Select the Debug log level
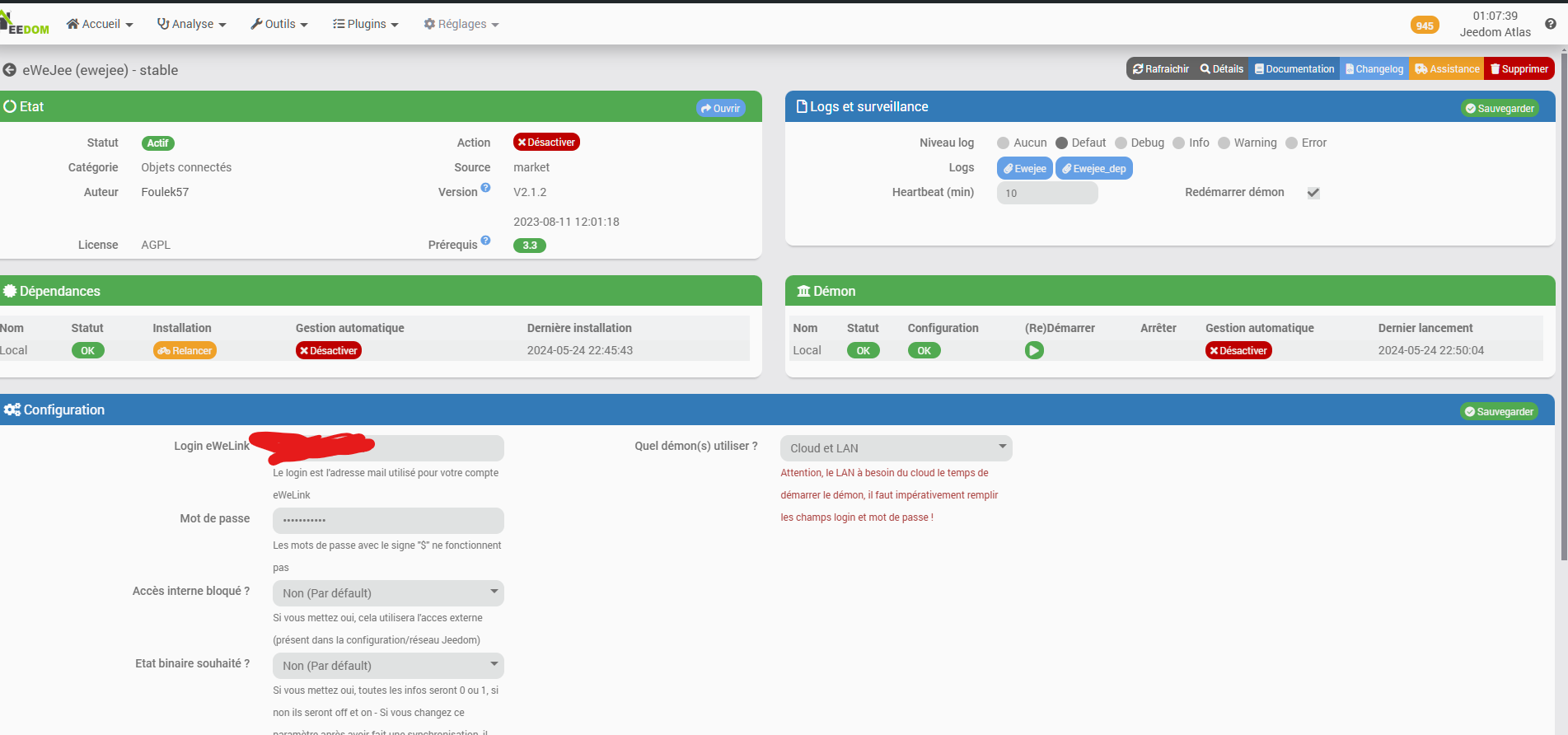 [x=1121, y=143]
